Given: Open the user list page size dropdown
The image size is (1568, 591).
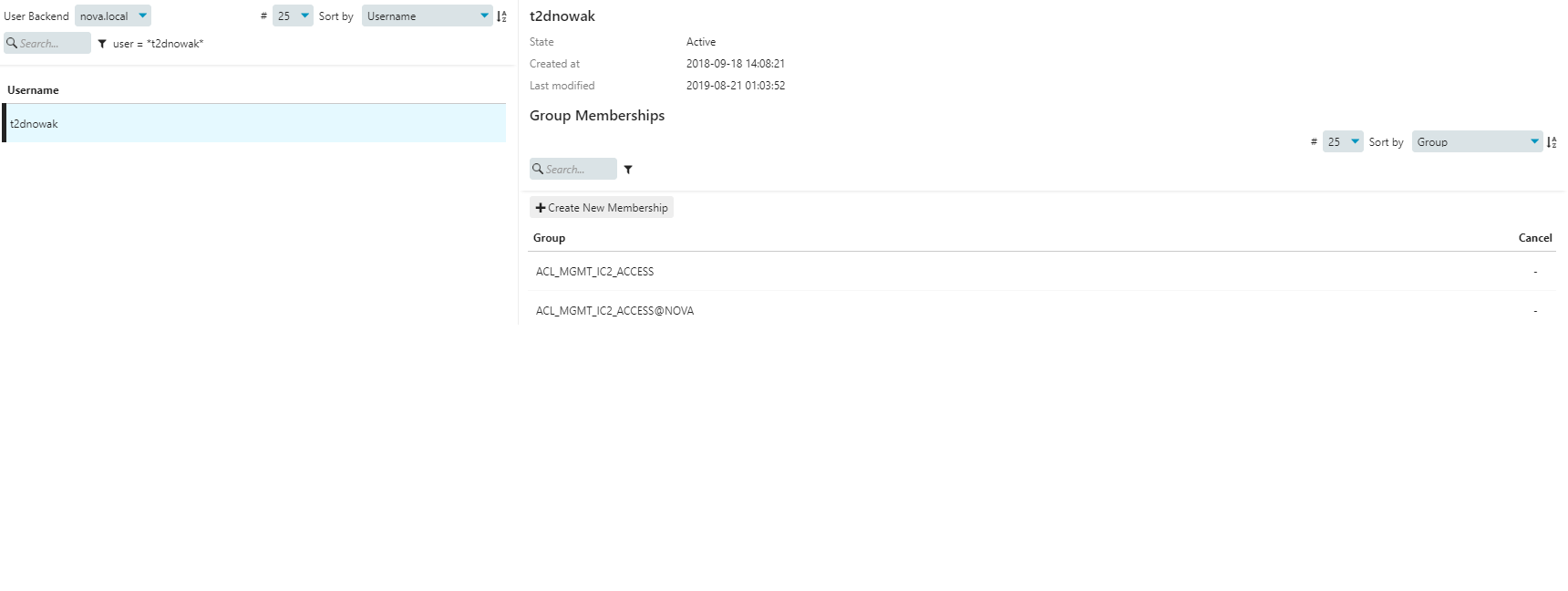Looking at the screenshot, I should pos(293,16).
